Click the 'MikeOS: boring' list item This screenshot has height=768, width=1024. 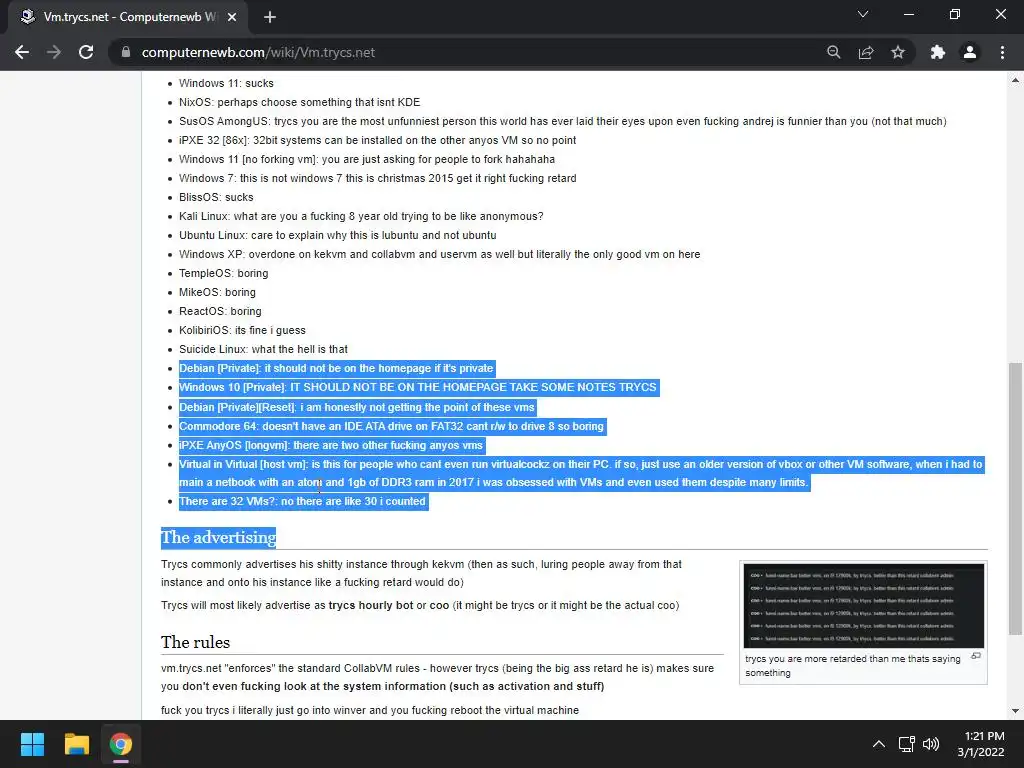[x=217, y=291]
